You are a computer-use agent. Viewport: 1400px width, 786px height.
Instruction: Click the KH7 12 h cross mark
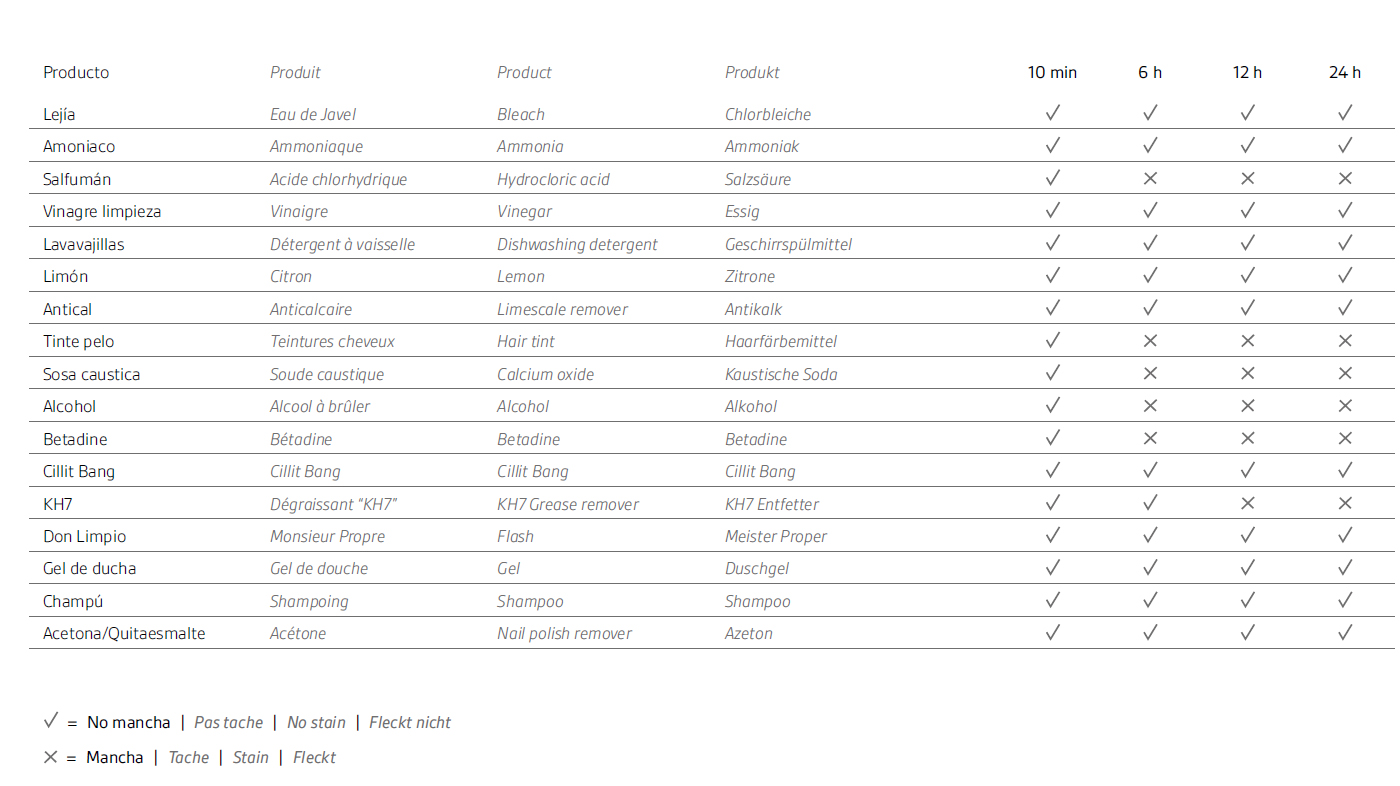point(1247,503)
